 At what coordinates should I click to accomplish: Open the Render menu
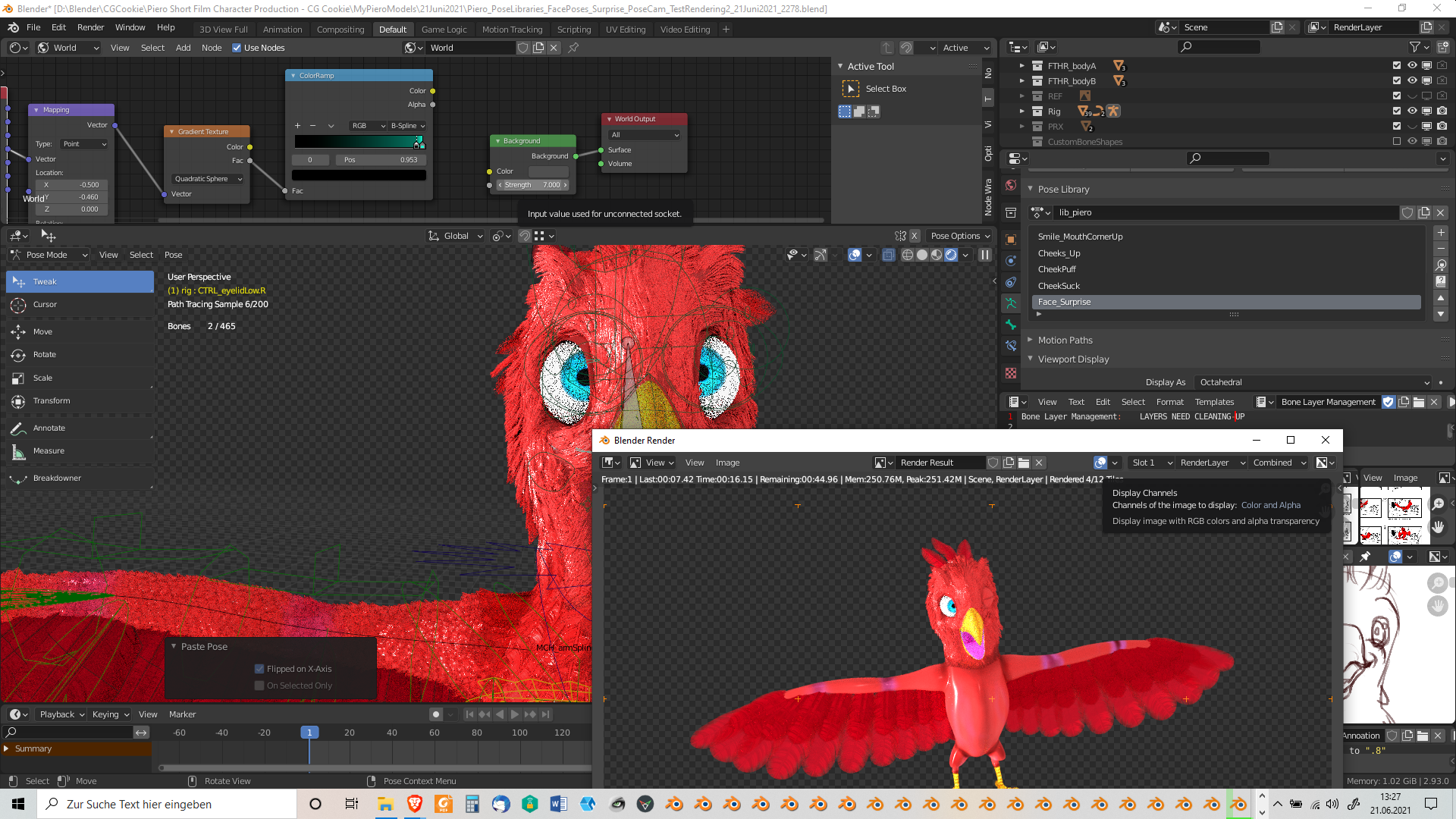tap(90, 27)
